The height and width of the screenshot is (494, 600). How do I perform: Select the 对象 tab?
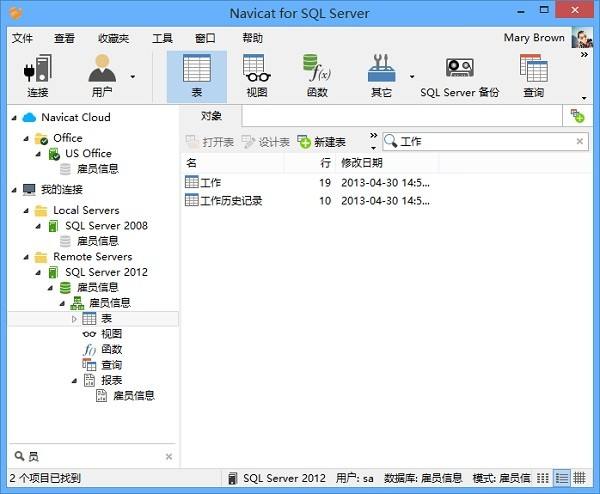click(211, 116)
